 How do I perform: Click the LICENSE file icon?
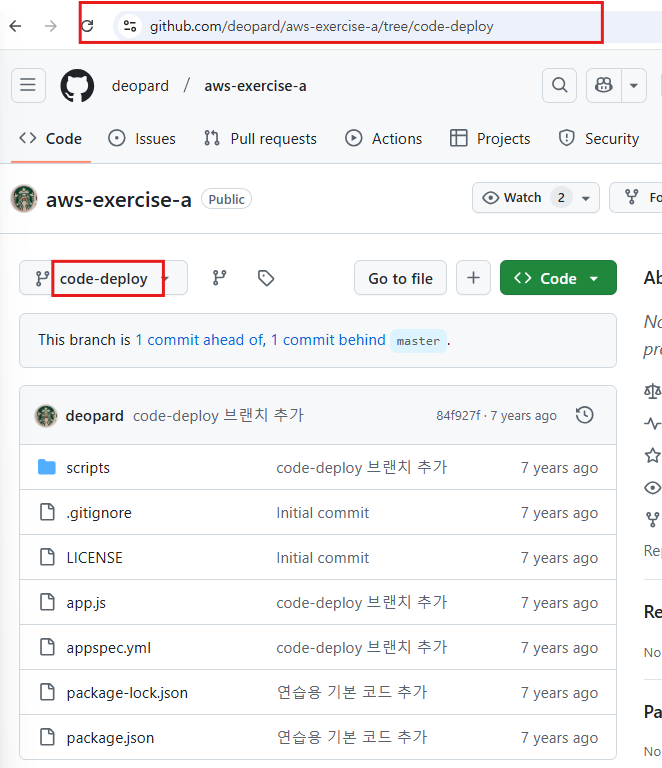[x=47, y=557]
